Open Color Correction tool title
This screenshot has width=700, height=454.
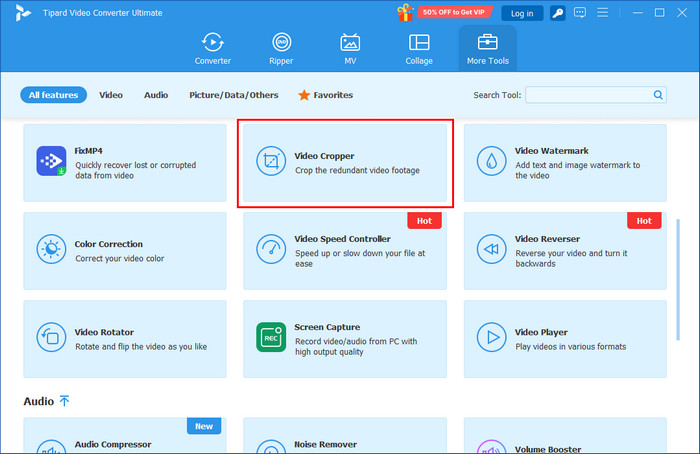108,244
